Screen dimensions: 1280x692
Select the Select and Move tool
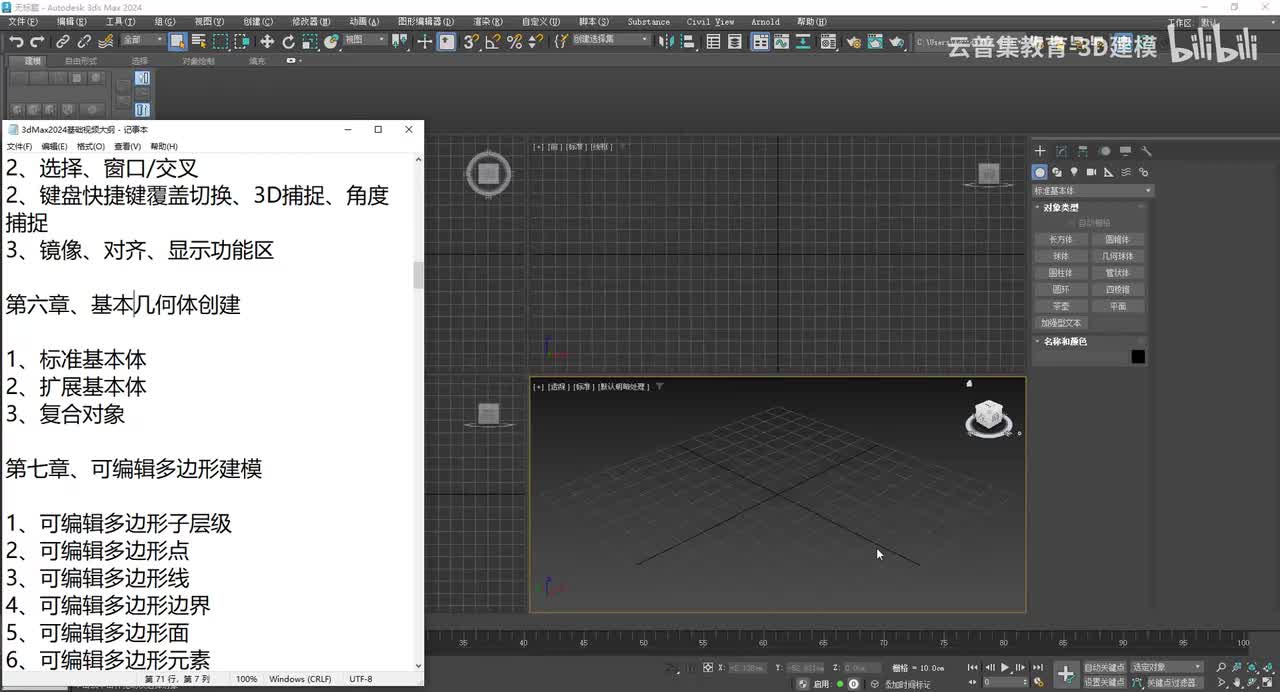pos(267,41)
